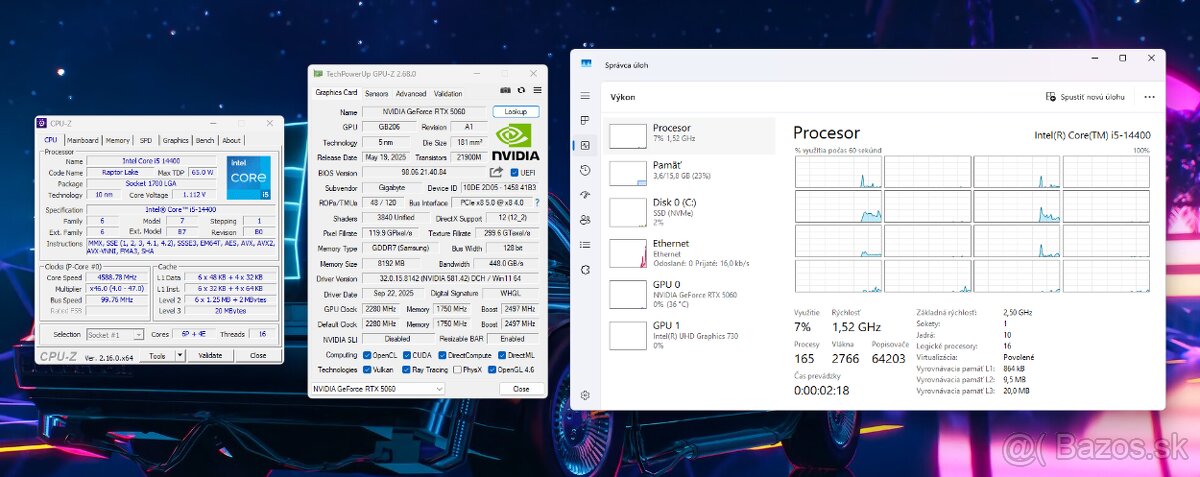Open the App history icon in Task Manager
The image size is (1200, 477).
point(585,170)
